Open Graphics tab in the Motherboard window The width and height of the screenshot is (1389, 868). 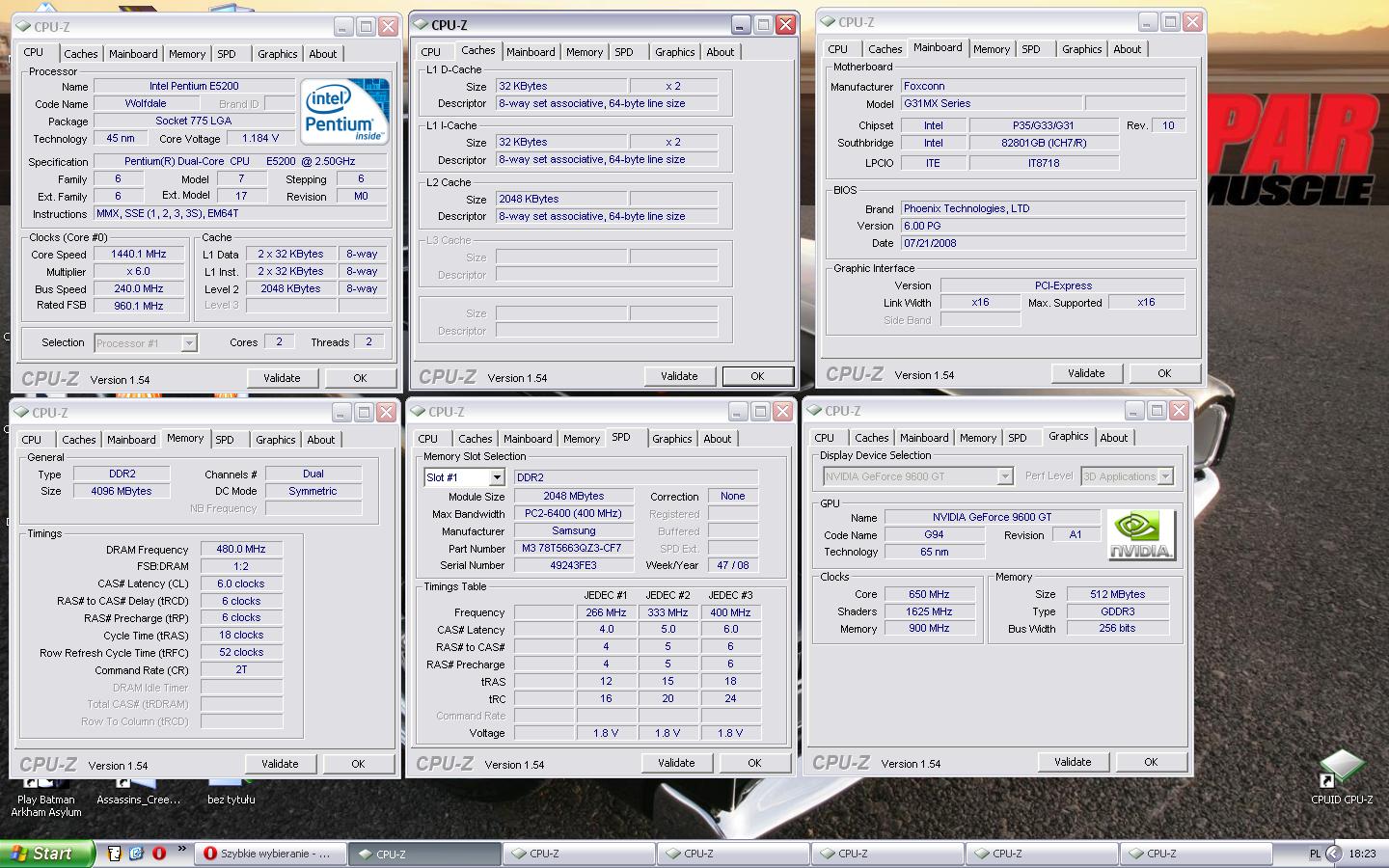[1082, 49]
